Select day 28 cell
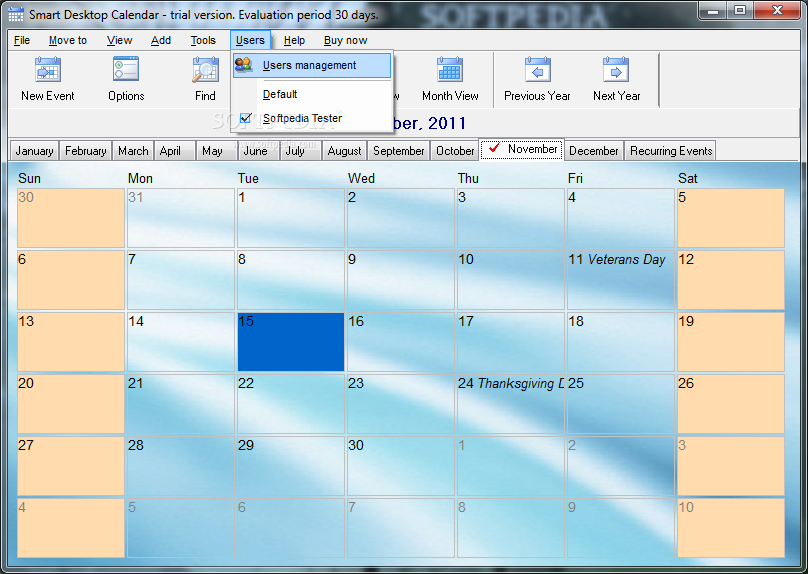 coord(181,466)
